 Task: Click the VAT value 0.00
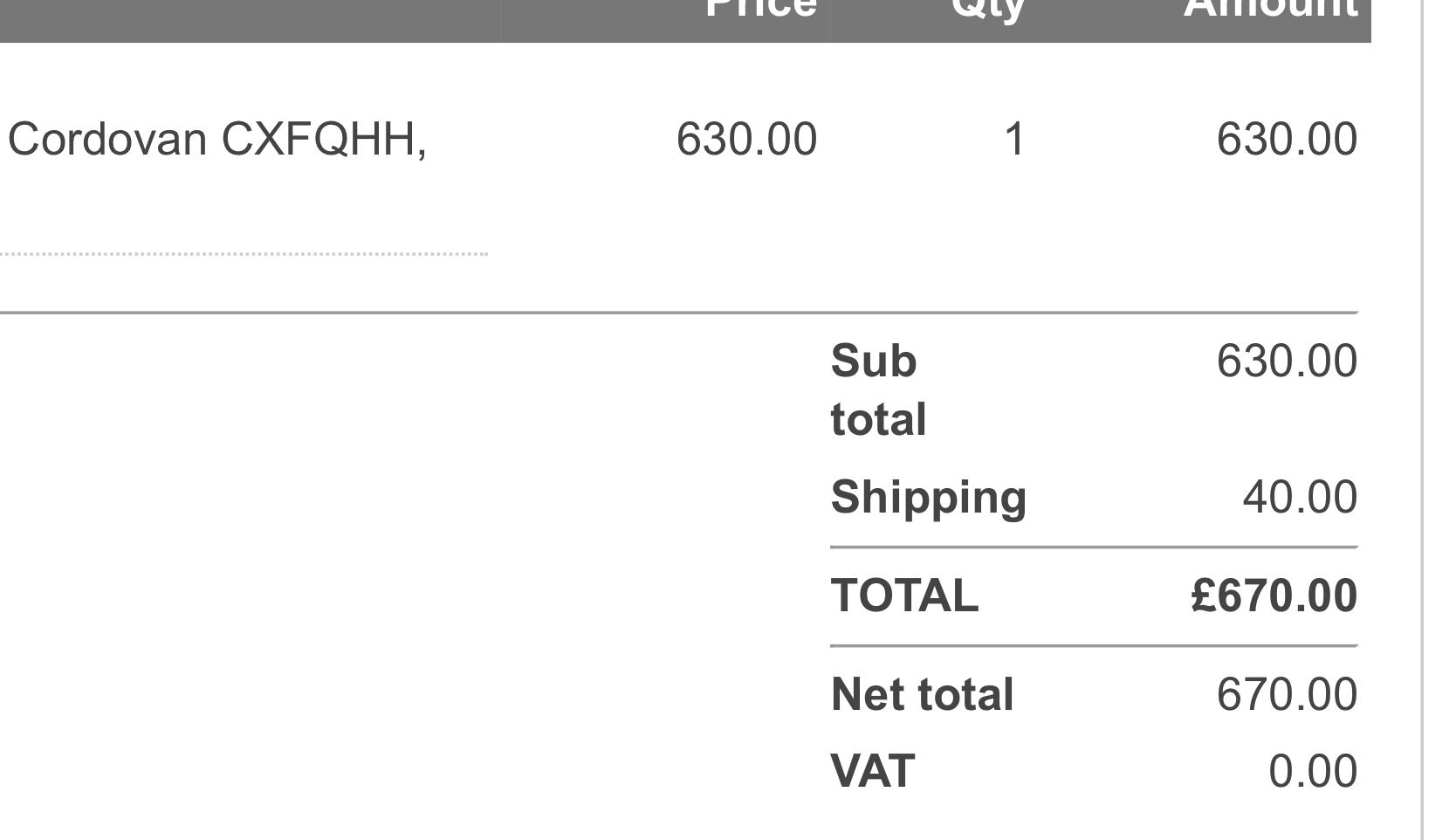point(1313,771)
